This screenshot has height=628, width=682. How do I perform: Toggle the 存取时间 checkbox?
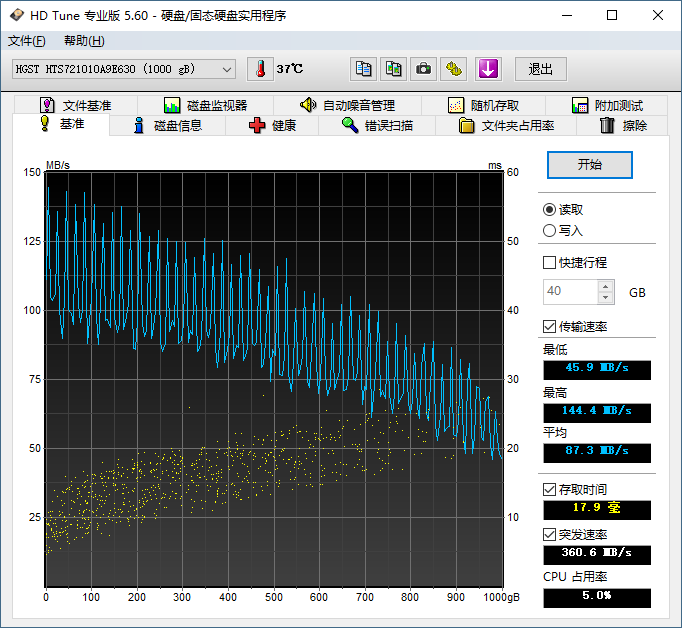(x=549, y=489)
